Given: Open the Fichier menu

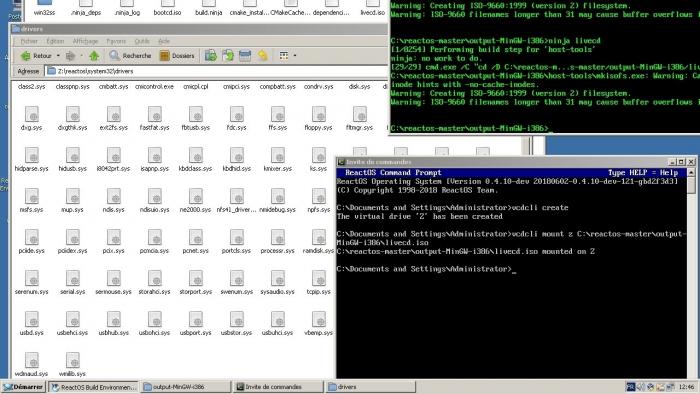Looking at the screenshot, I should click(x=29, y=41).
